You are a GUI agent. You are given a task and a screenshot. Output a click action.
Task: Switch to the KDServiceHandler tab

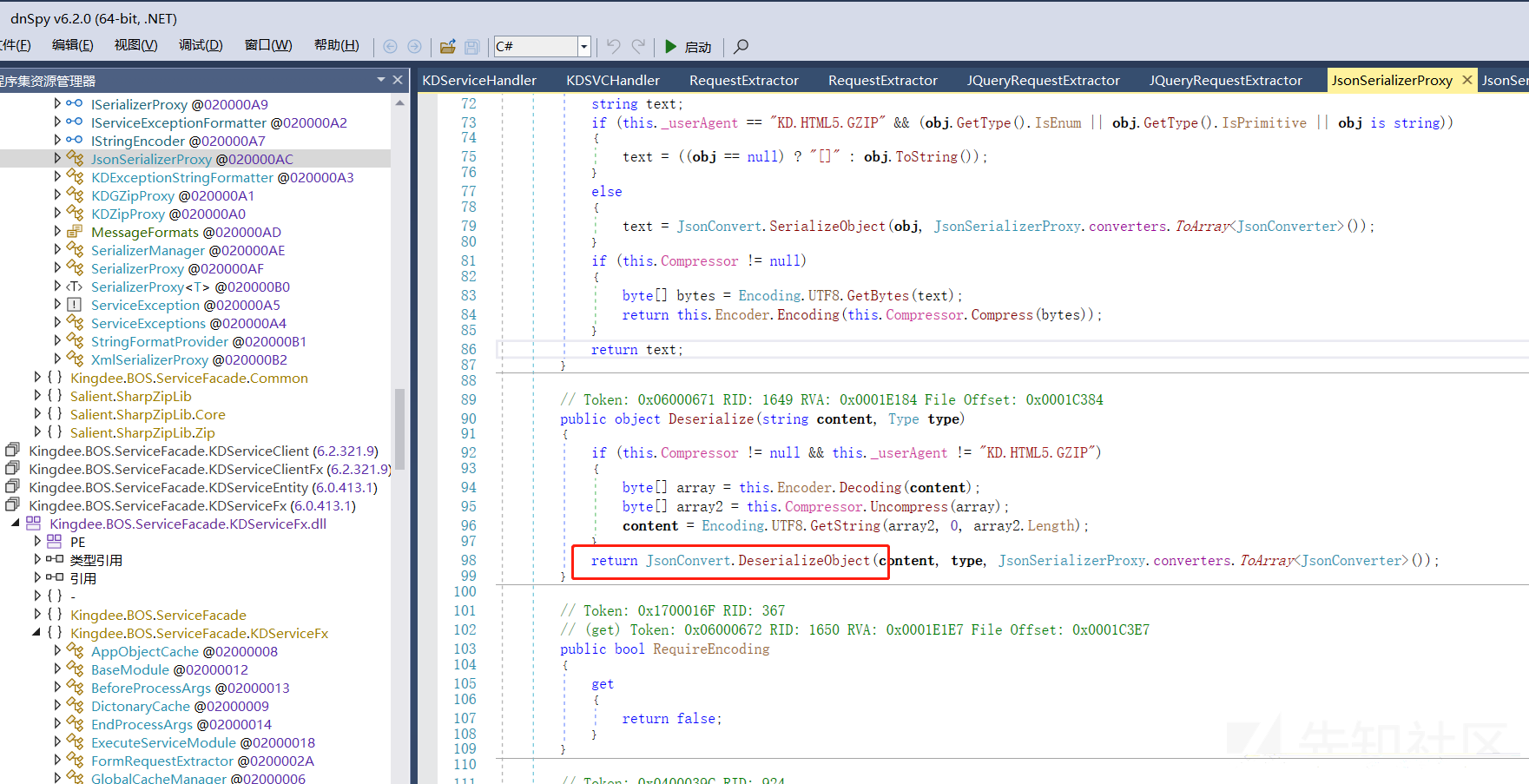point(479,80)
